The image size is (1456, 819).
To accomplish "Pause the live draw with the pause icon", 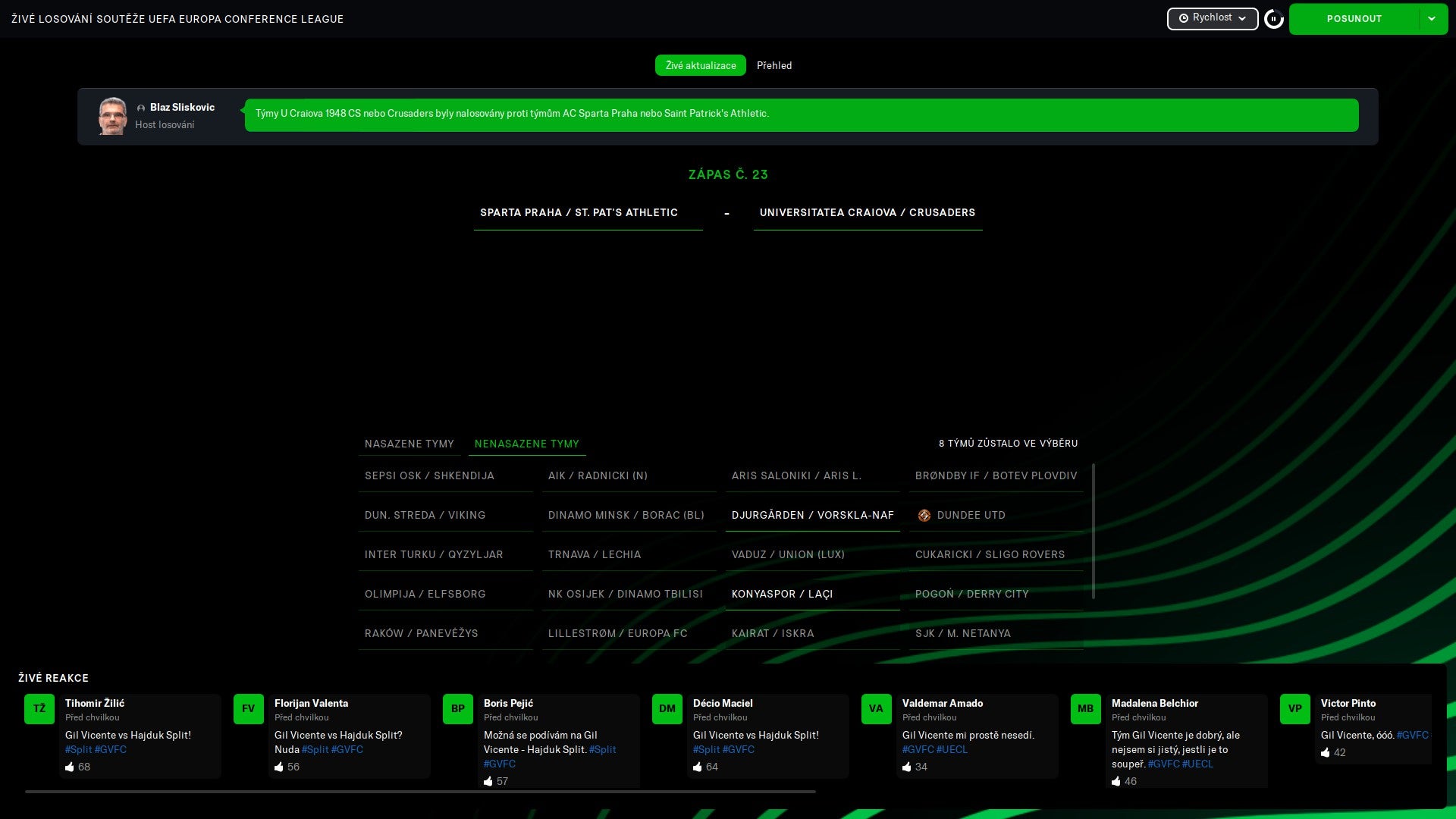I will 1274,19.
